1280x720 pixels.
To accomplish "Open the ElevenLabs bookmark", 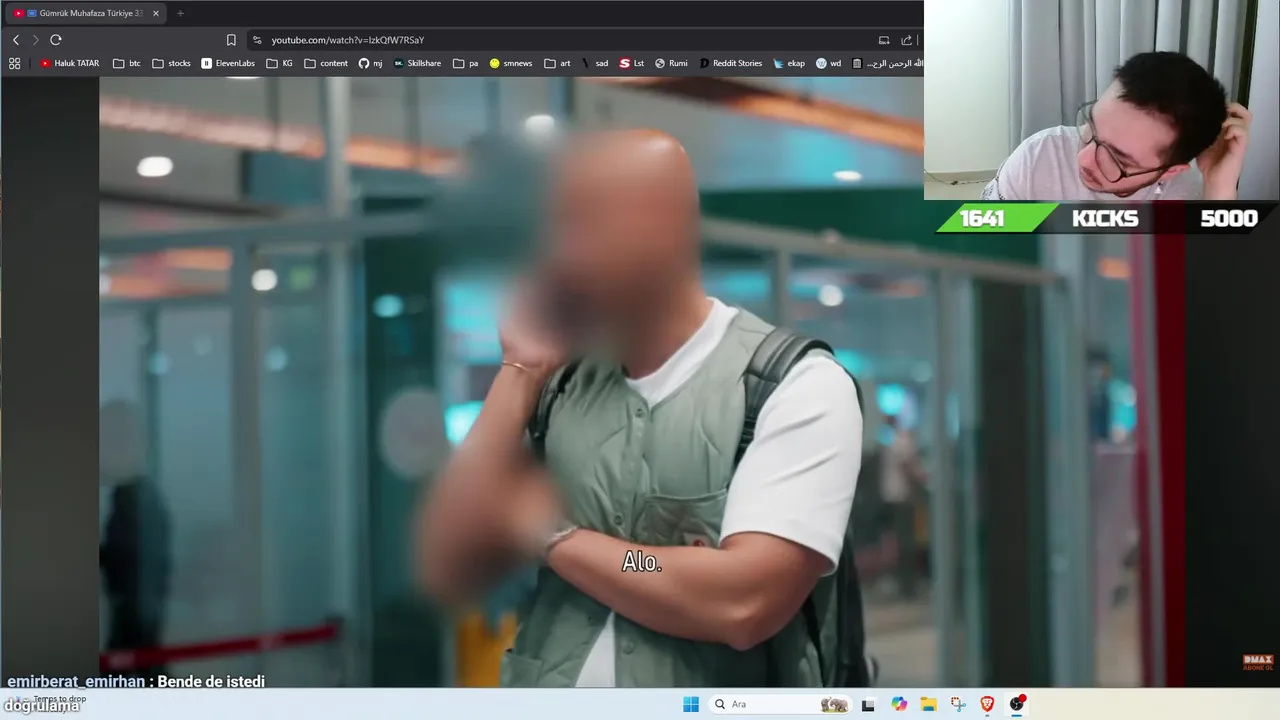I will (228, 63).
